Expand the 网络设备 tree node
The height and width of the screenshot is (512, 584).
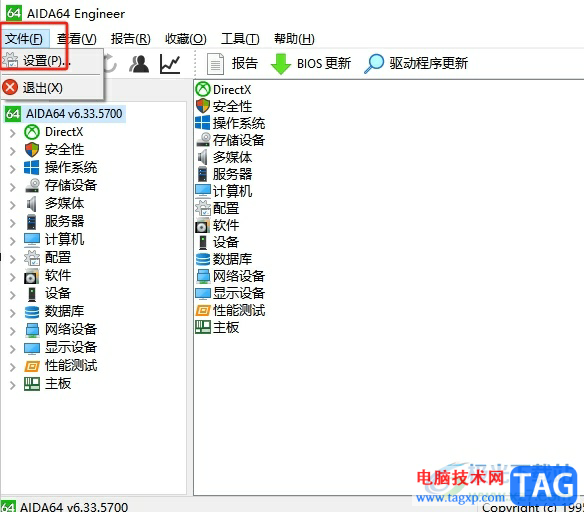click(12, 330)
